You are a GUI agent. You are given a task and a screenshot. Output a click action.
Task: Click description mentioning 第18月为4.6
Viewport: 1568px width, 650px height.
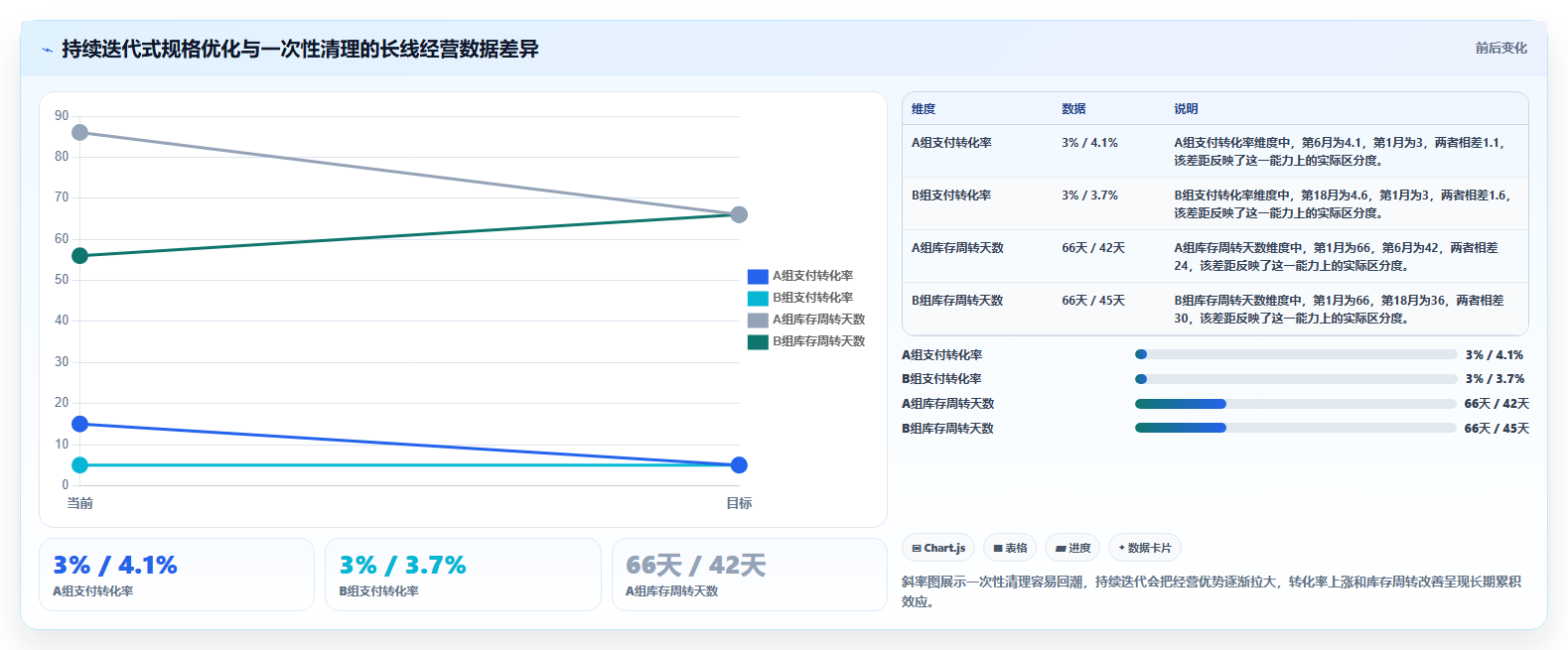click(x=1343, y=204)
